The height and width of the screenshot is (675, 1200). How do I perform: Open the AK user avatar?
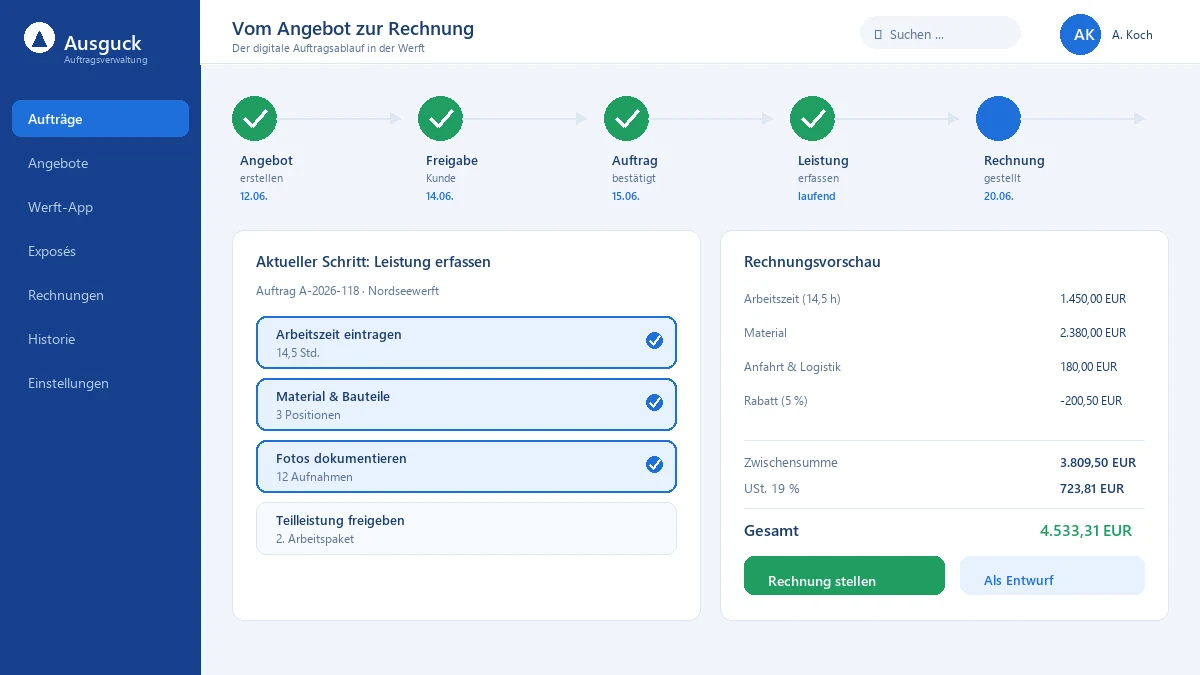(1080, 34)
